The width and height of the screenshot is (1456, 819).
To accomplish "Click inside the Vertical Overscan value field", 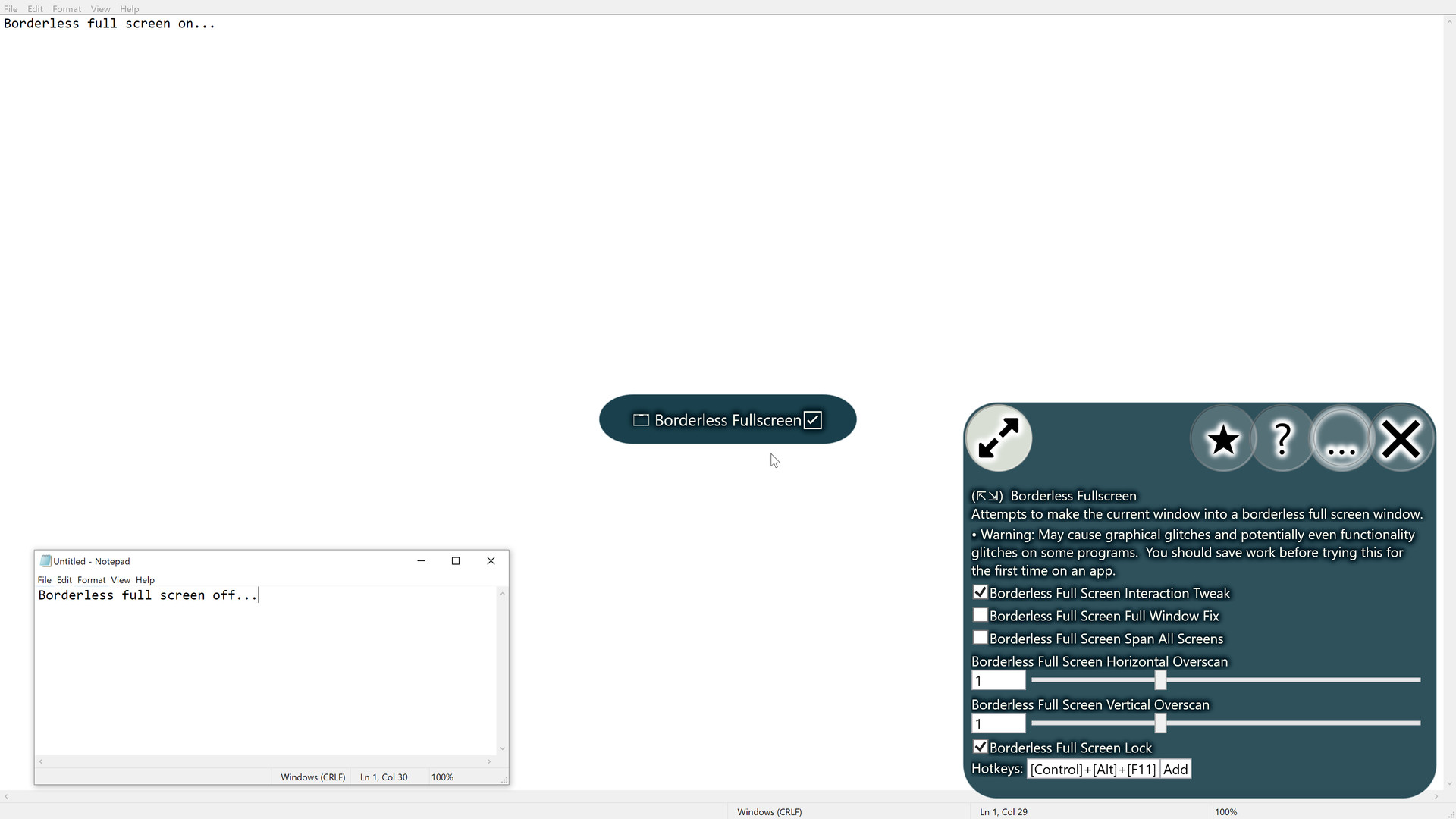I will tap(998, 723).
